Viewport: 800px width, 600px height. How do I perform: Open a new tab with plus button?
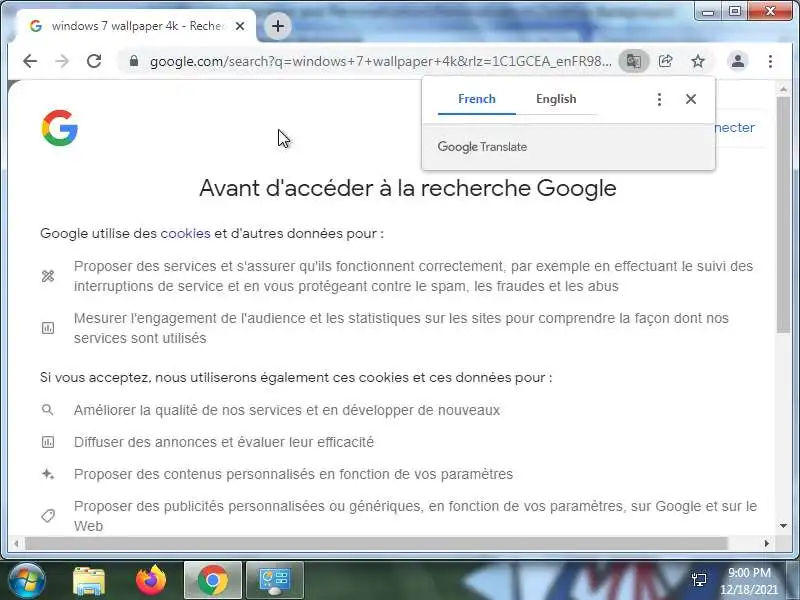[x=278, y=26]
